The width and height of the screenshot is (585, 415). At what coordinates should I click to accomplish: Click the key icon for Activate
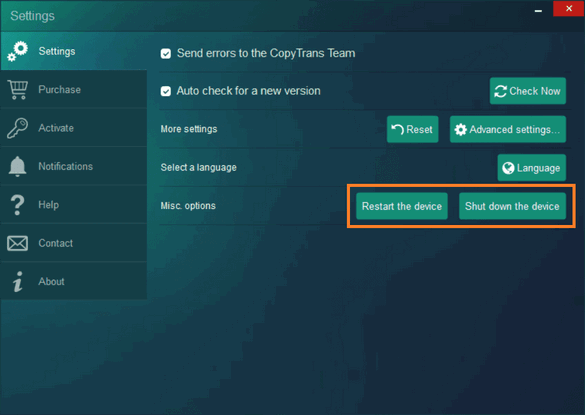tap(17, 128)
